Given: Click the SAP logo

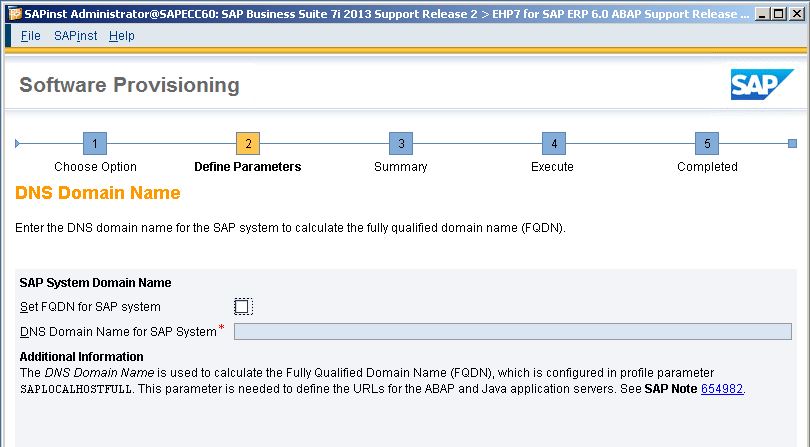Looking at the screenshot, I should pos(762,84).
